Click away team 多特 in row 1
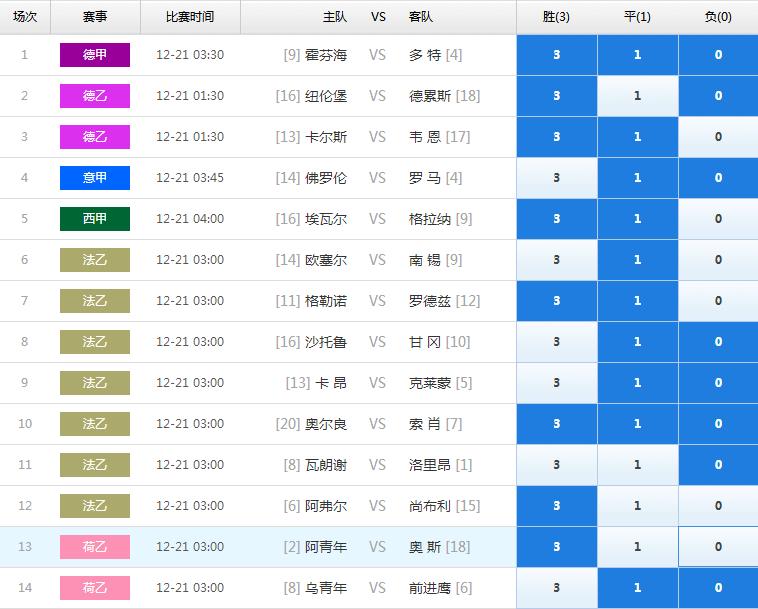 point(425,55)
